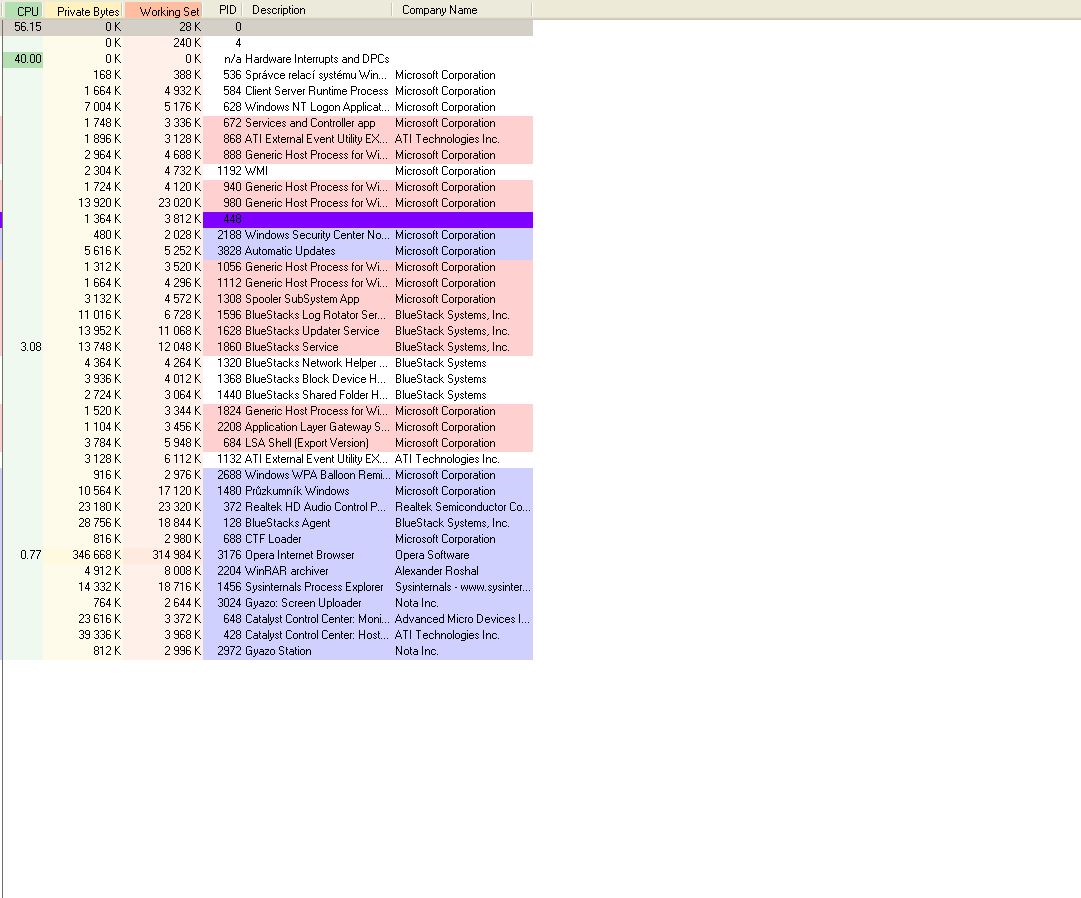Screen dimensions: 1081x898
Task: Select the BlueStacks Updater Service row
Action: [267, 331]
